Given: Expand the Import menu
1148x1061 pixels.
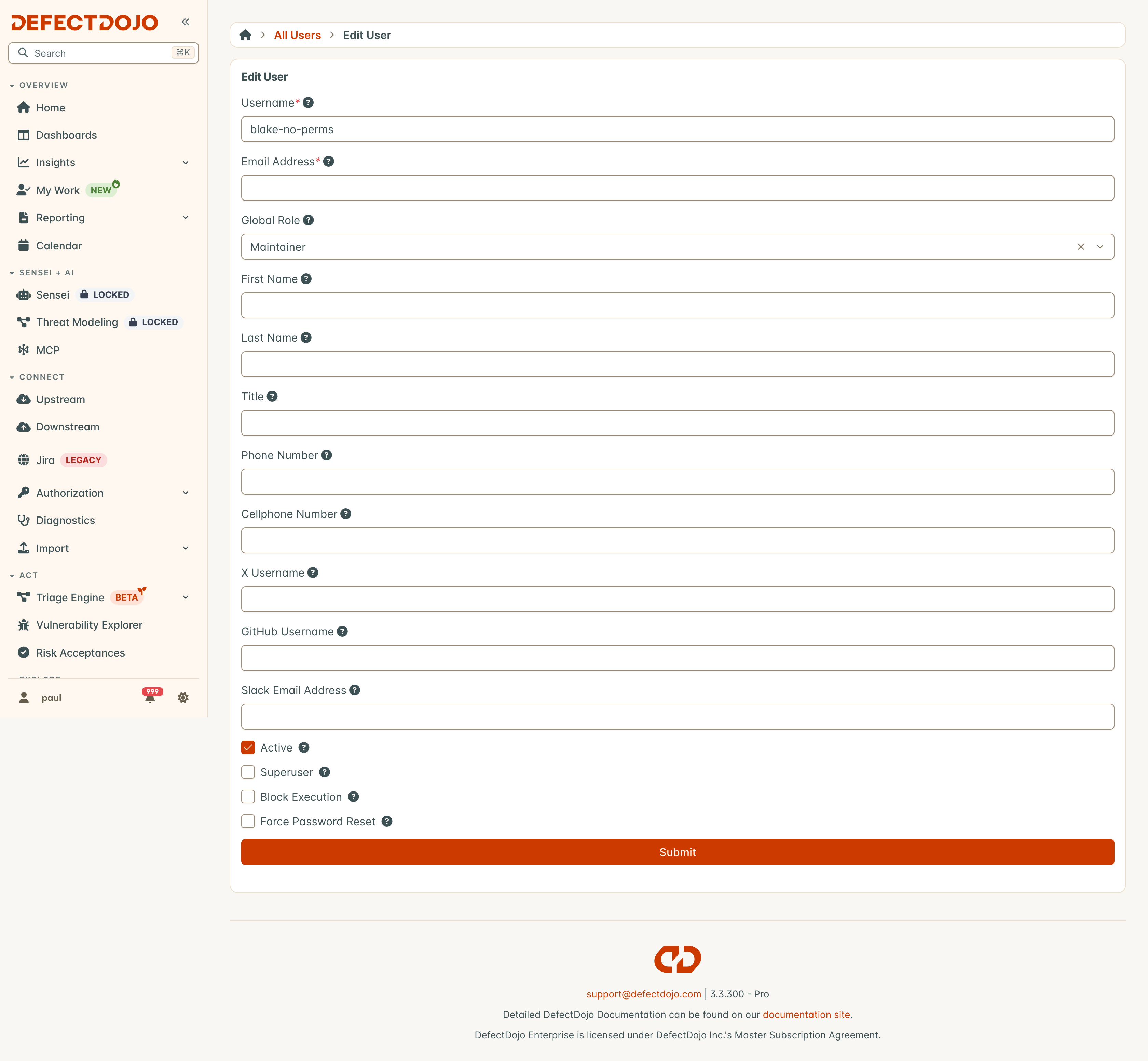Looking at the screenshot, I should 186,548.
